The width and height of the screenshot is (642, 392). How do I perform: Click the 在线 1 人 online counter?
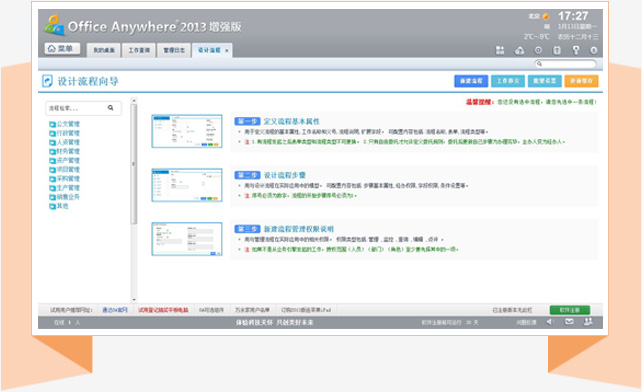pyautogui.click(x=67, y=322)
